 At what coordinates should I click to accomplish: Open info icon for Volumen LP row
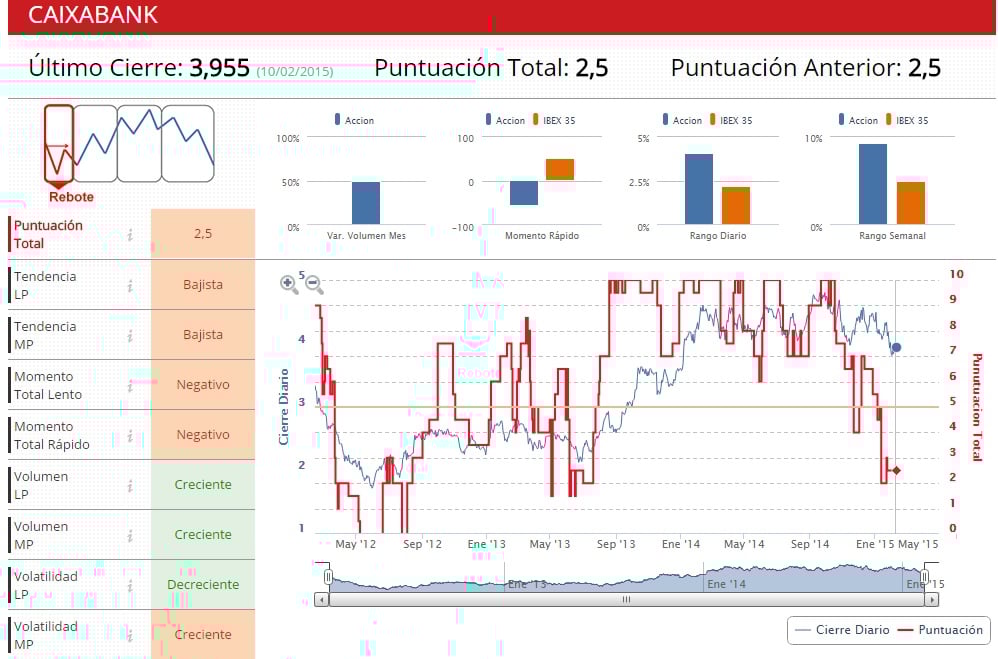(x=130, y=486)
